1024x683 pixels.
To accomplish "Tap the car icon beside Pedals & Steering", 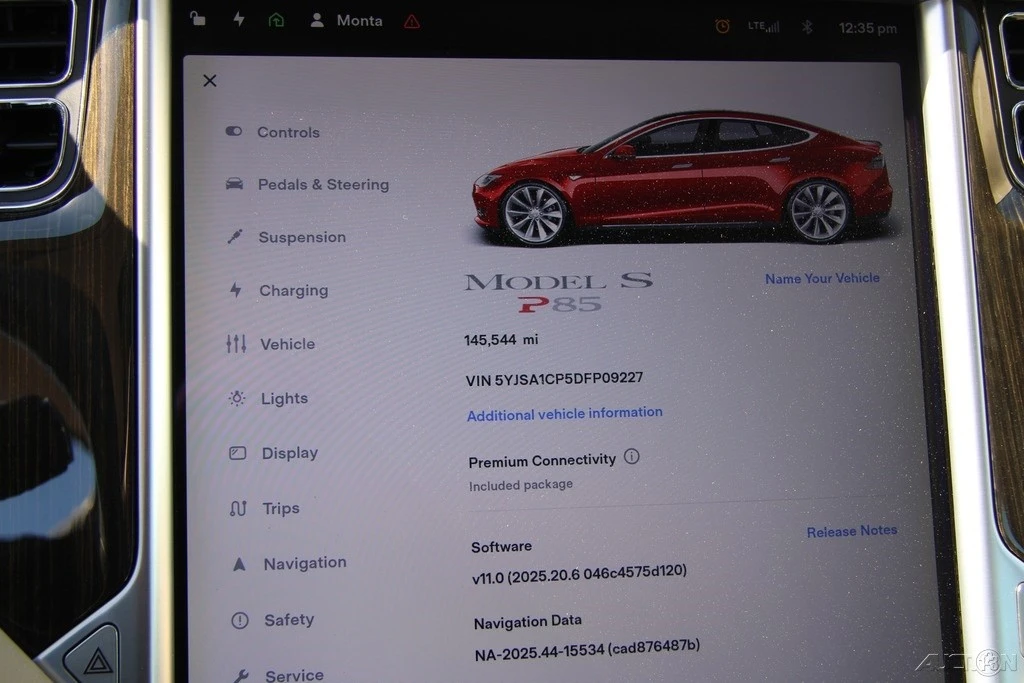I will tap(234, 184).
